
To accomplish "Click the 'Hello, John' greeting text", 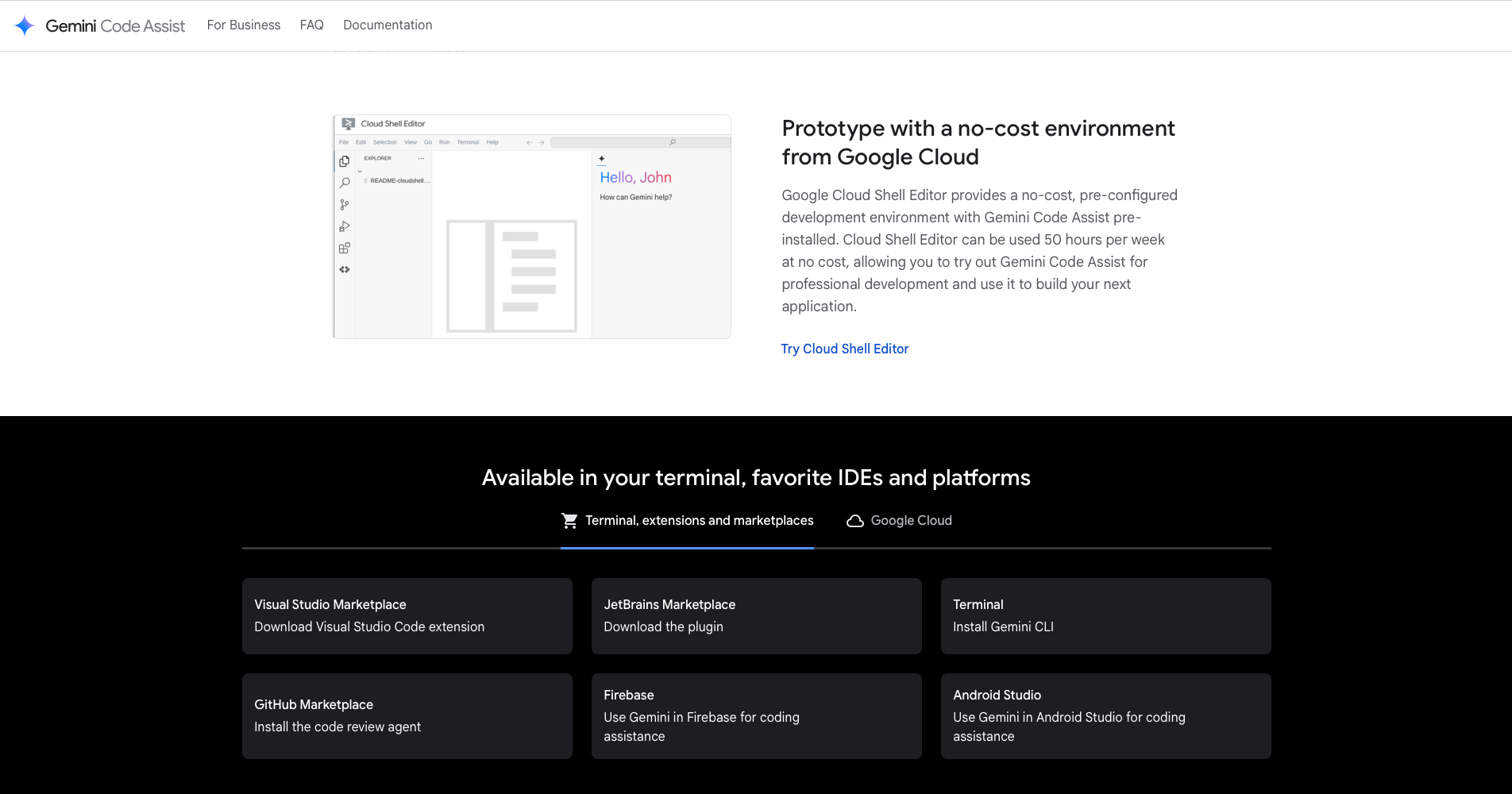I will pyautogui.click(x=636, y=177).
